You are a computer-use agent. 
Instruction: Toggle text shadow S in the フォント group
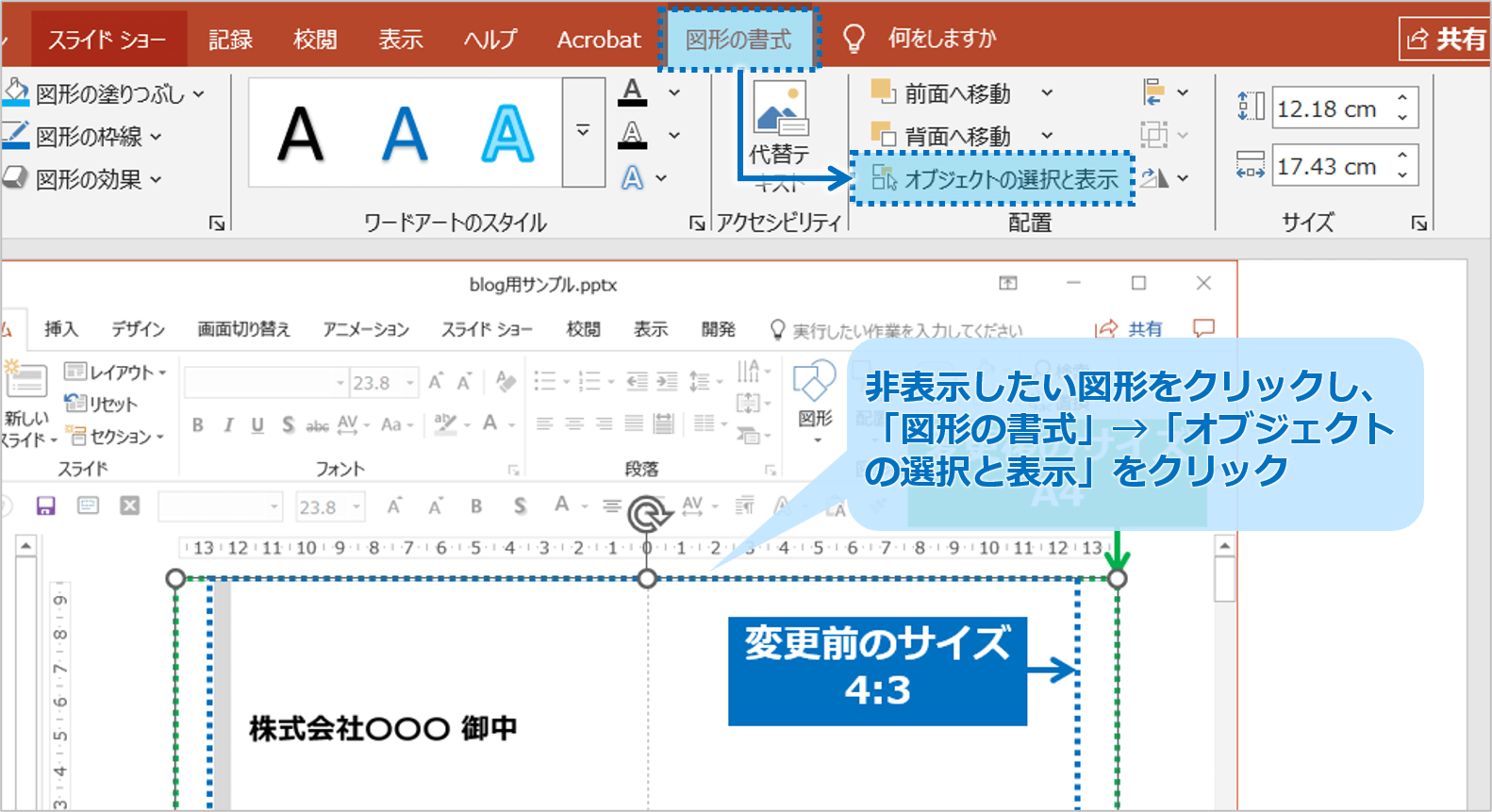(x=288, y=425)
